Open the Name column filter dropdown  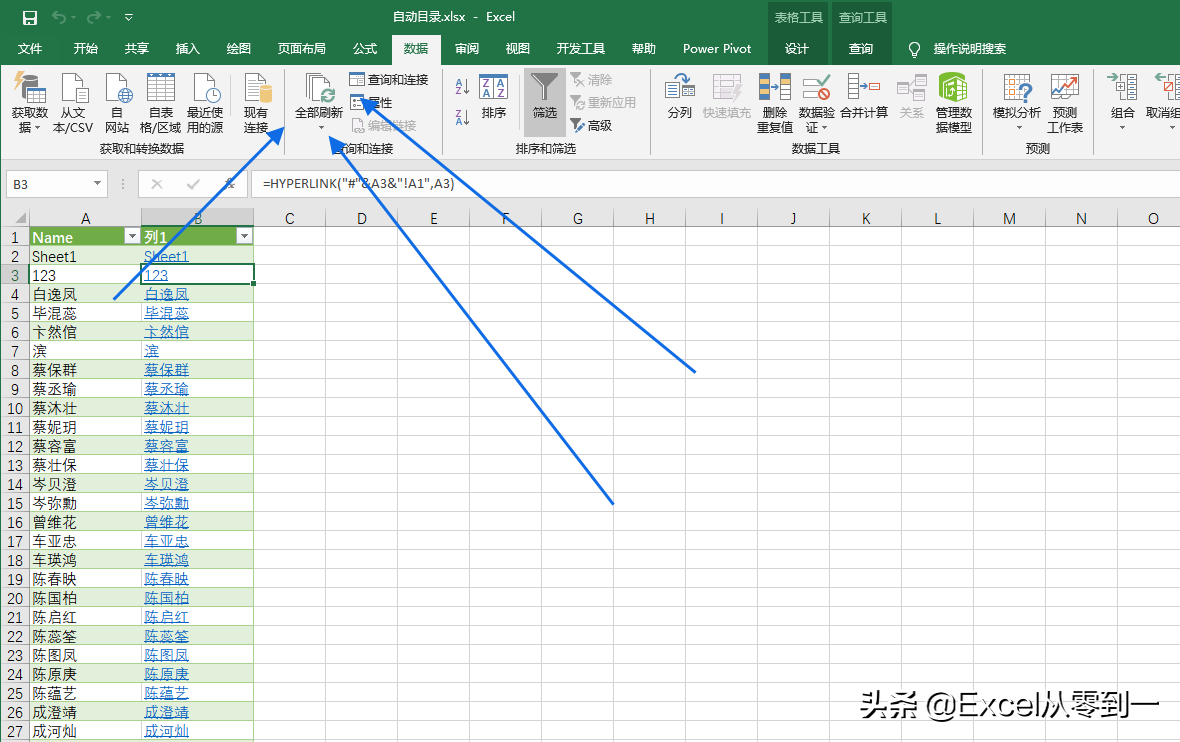[132, 236]
